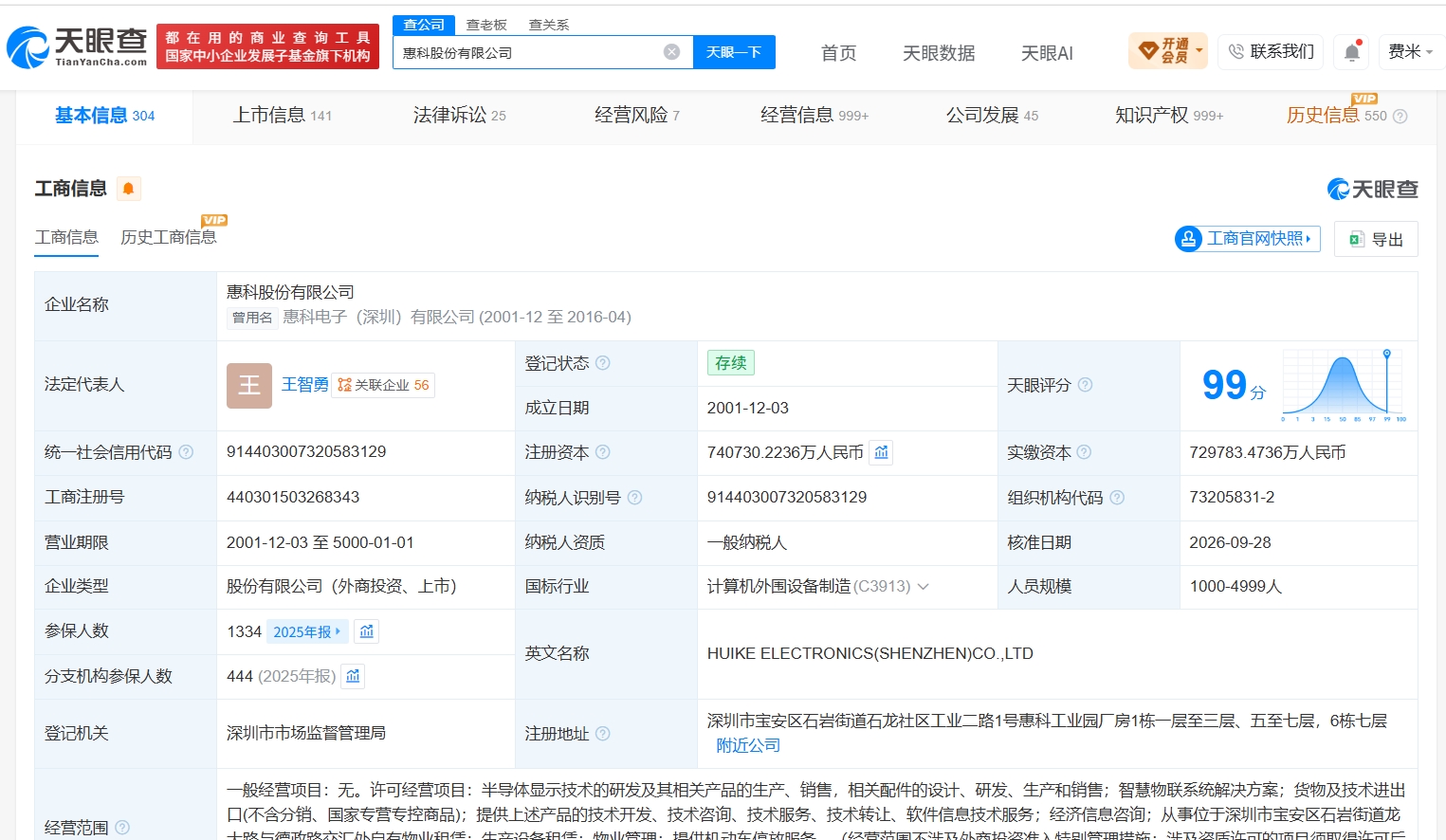The width and height of the screenshot is (1446, 840).
Task: Go to 首页 in top navigation
Action: pos(838,53)
